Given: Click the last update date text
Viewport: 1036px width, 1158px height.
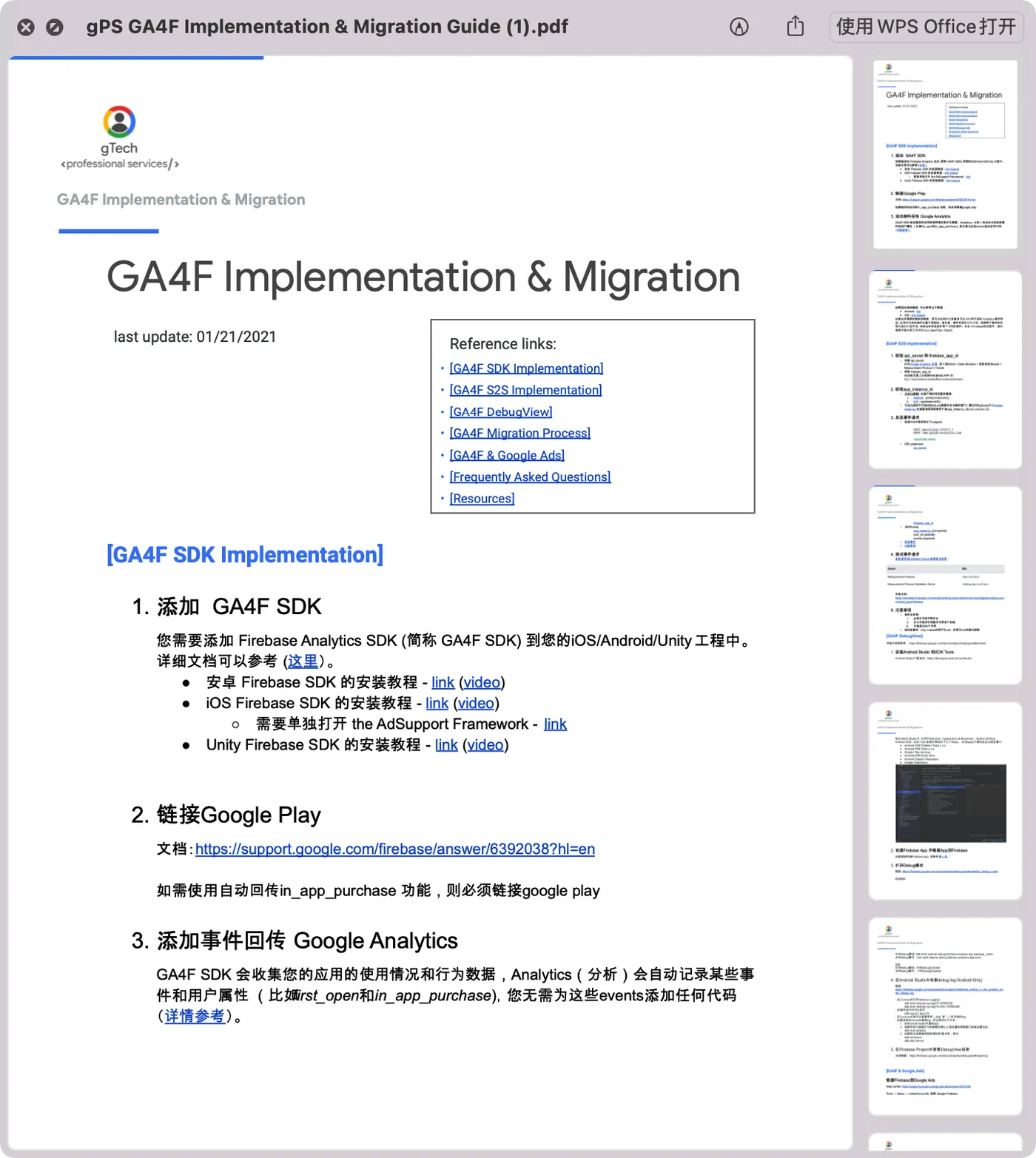Looking at the screenshot, I should (x=195, y=337).
